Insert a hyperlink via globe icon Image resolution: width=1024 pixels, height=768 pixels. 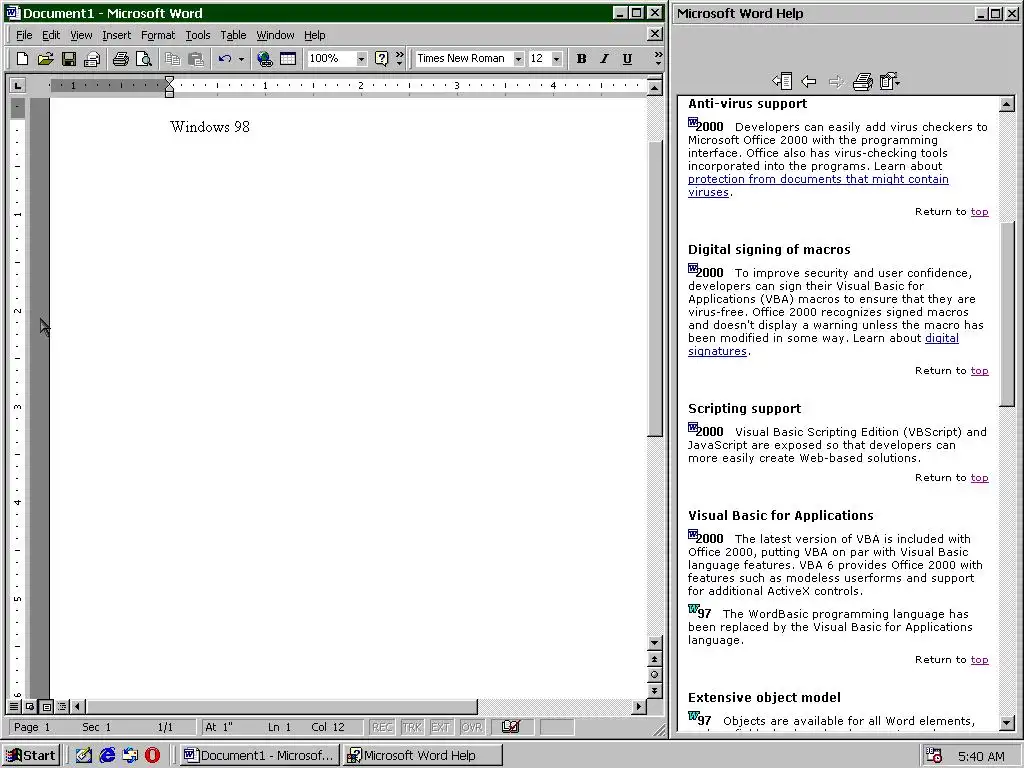coord(264,59)
